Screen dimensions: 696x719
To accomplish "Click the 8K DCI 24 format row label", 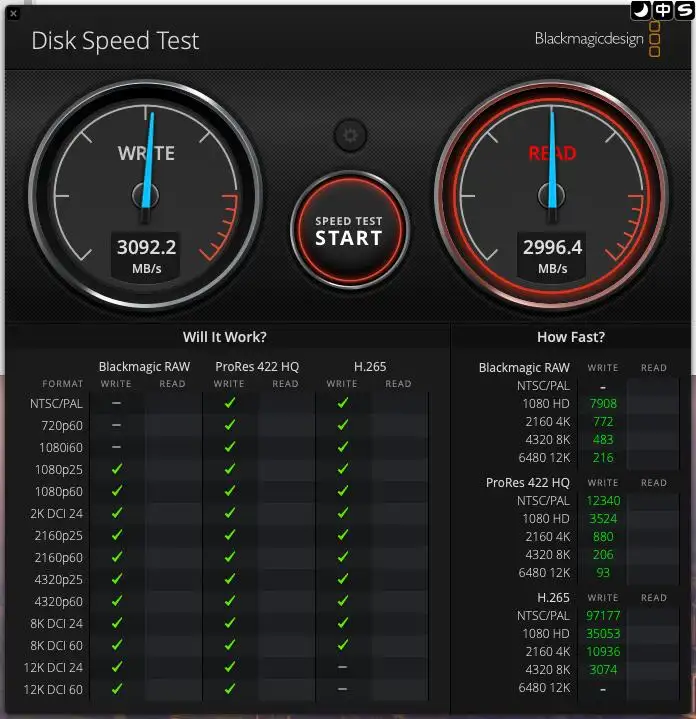I will 56,624.
